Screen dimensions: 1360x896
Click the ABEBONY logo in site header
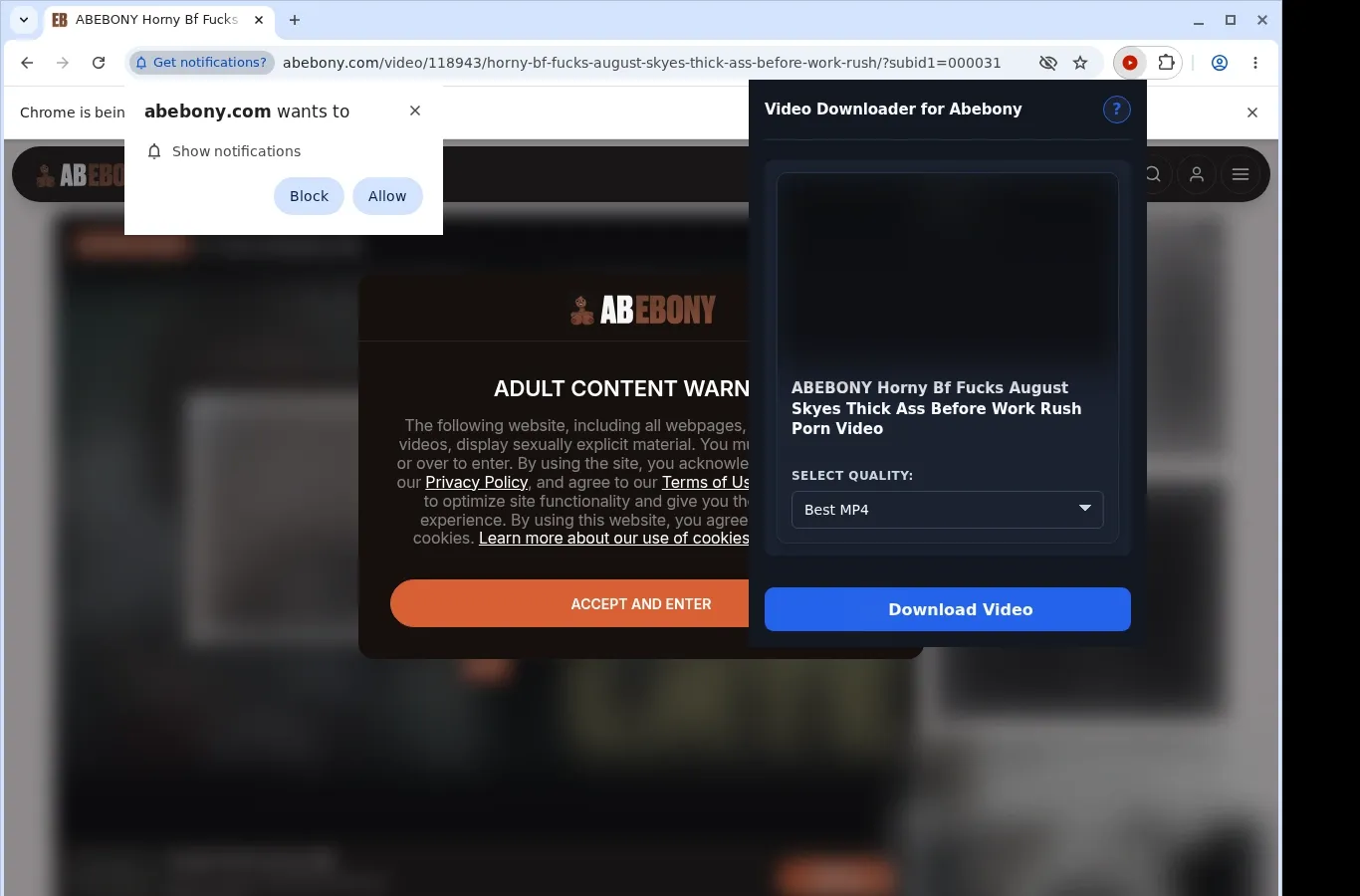(x=81, y=175)
